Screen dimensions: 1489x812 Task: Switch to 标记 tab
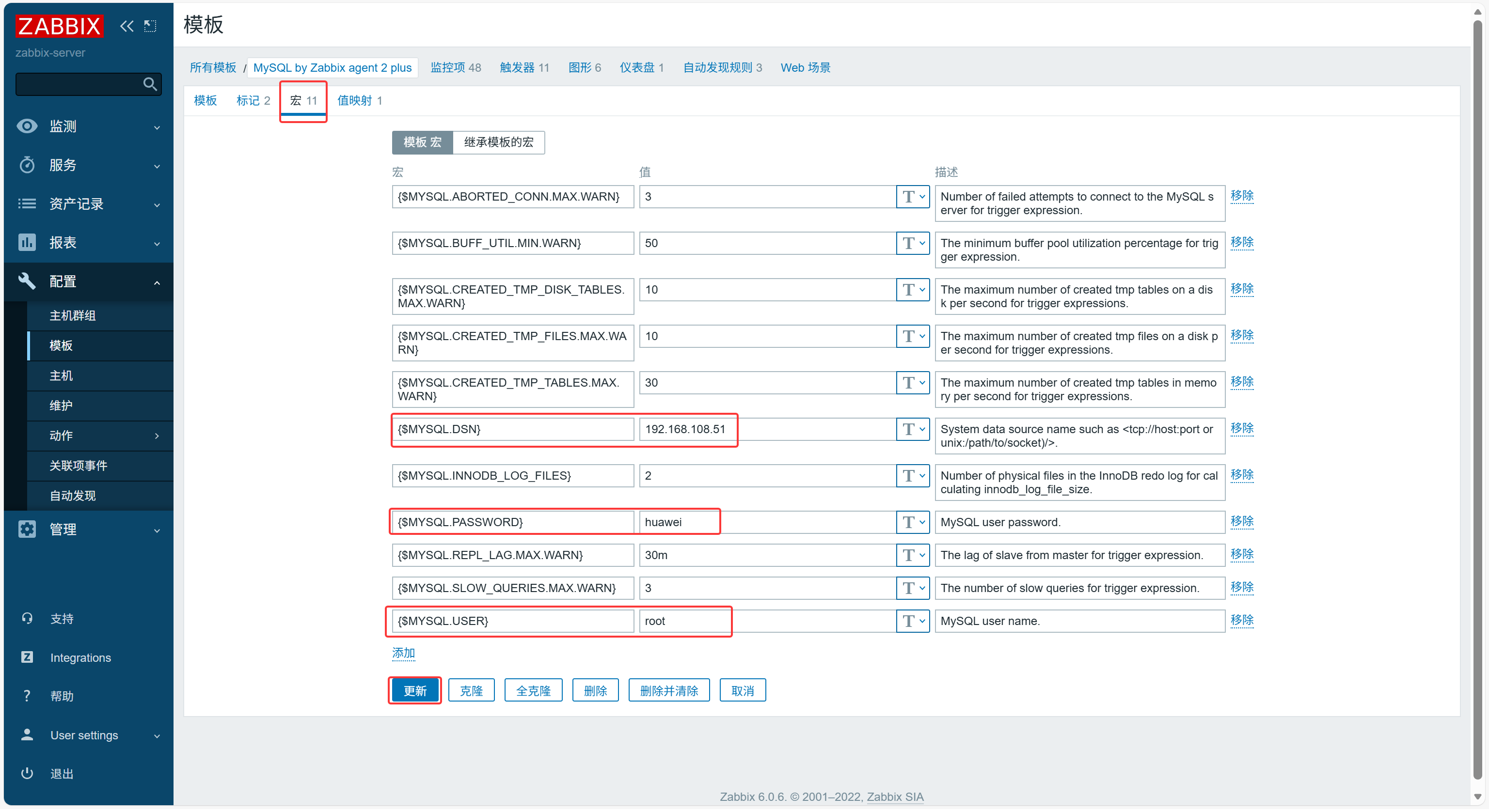(x=253, y=101)
